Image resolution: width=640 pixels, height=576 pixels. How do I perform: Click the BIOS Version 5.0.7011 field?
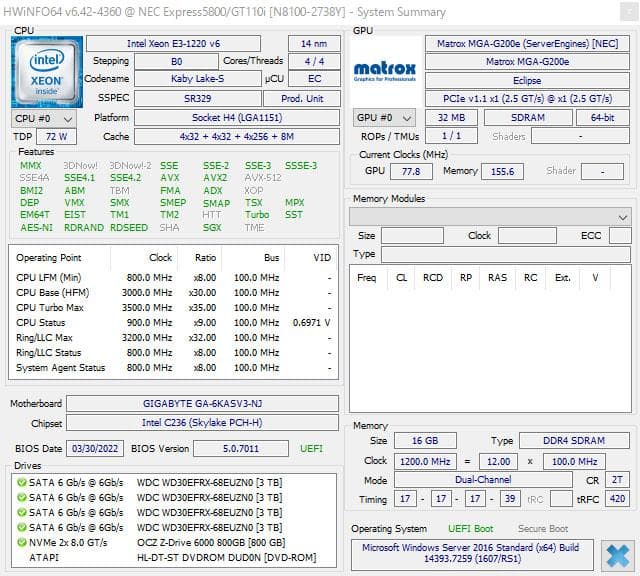point(241,449)
